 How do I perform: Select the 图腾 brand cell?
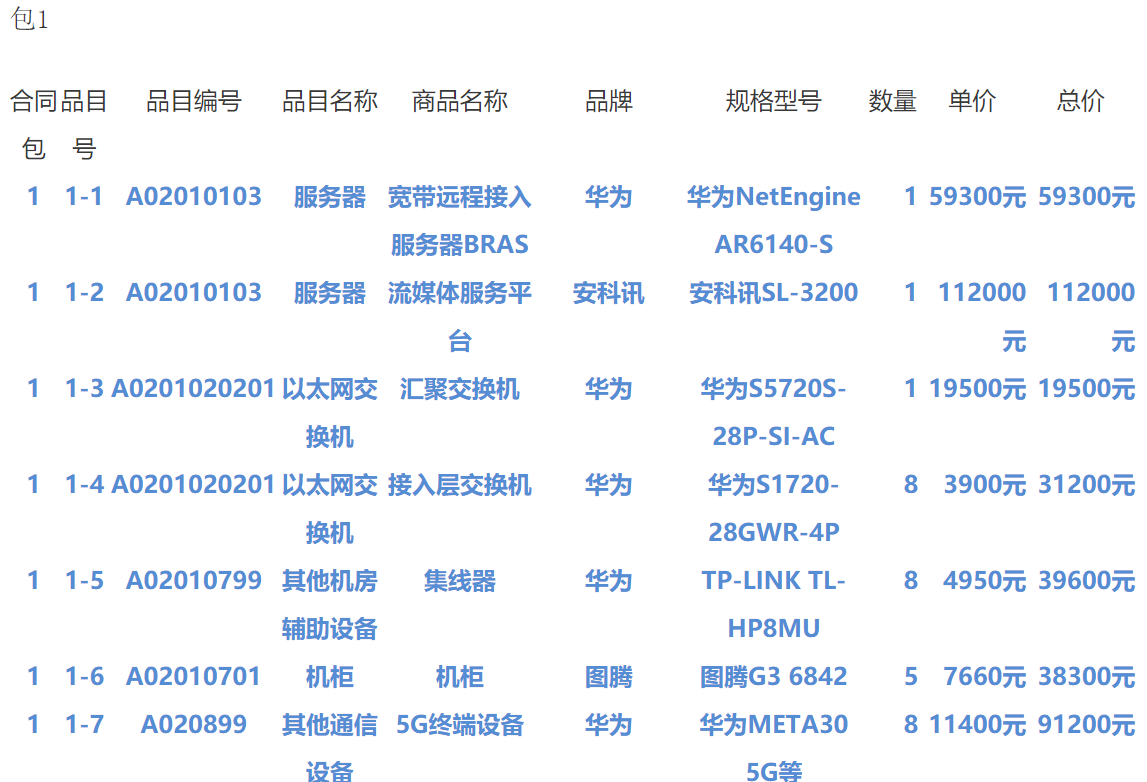click(x=608, y=677)
